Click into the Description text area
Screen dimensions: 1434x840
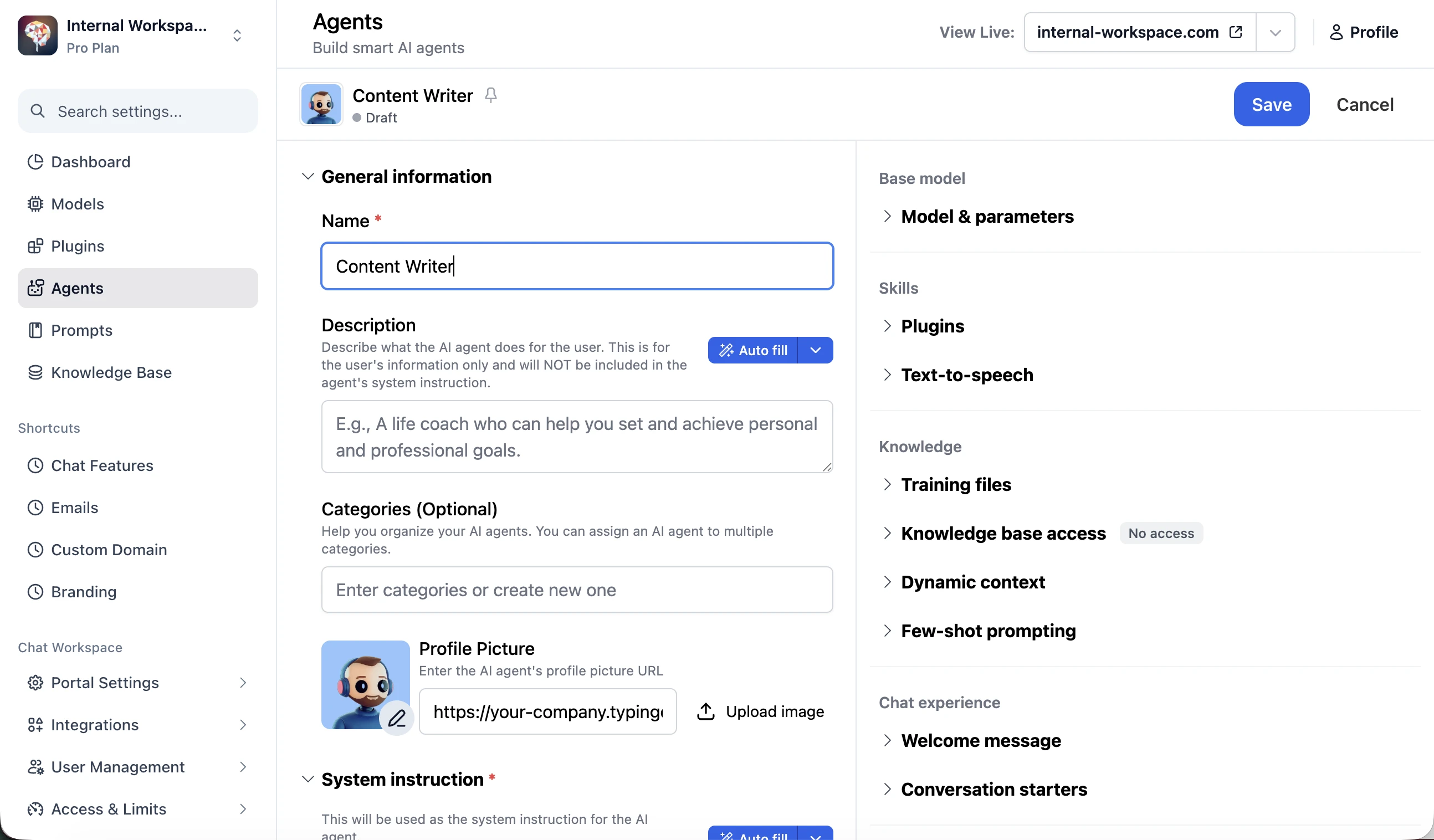(x=577, y=437)
